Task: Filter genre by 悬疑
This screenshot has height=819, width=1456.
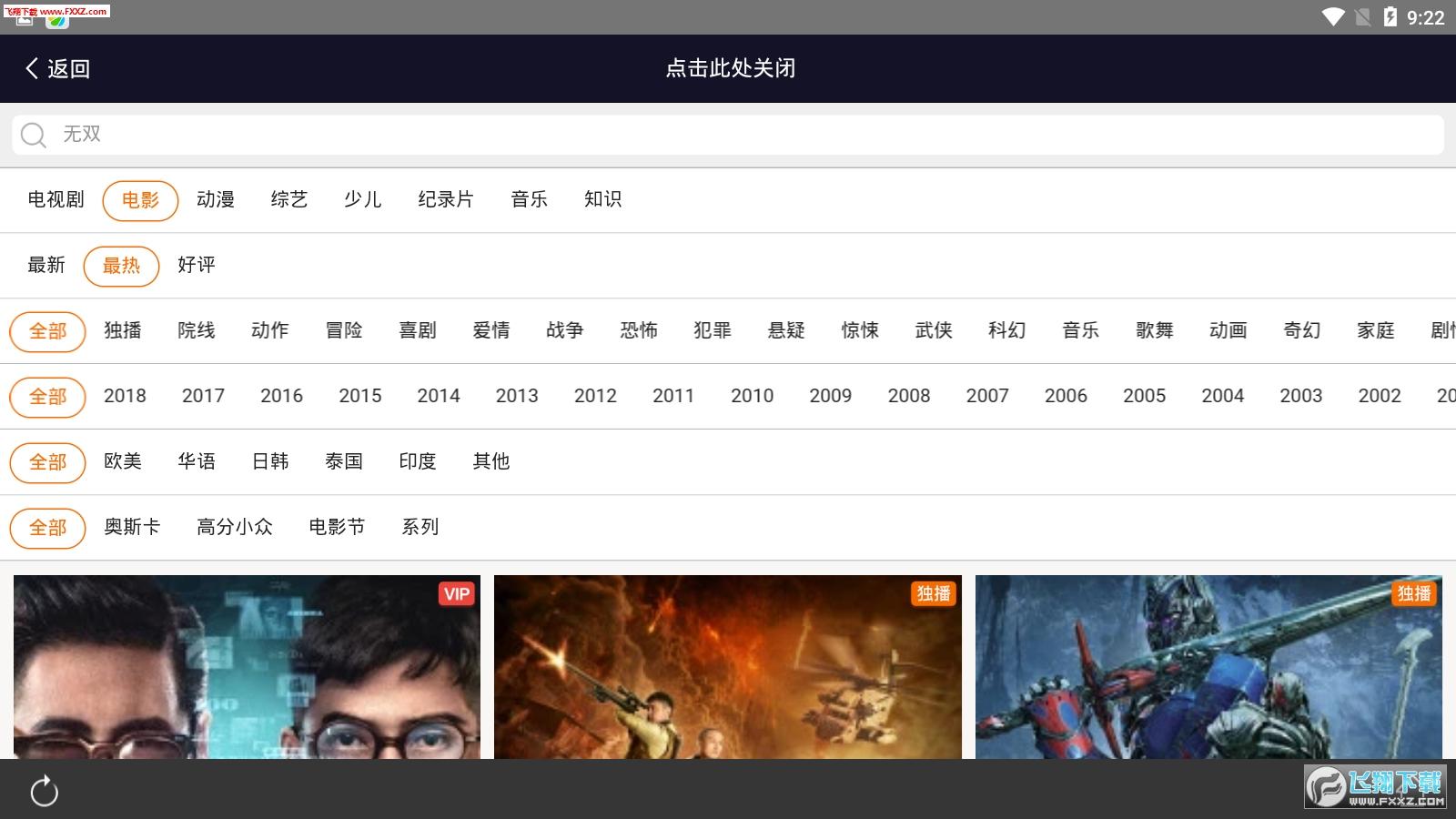Action: (786, 330)
